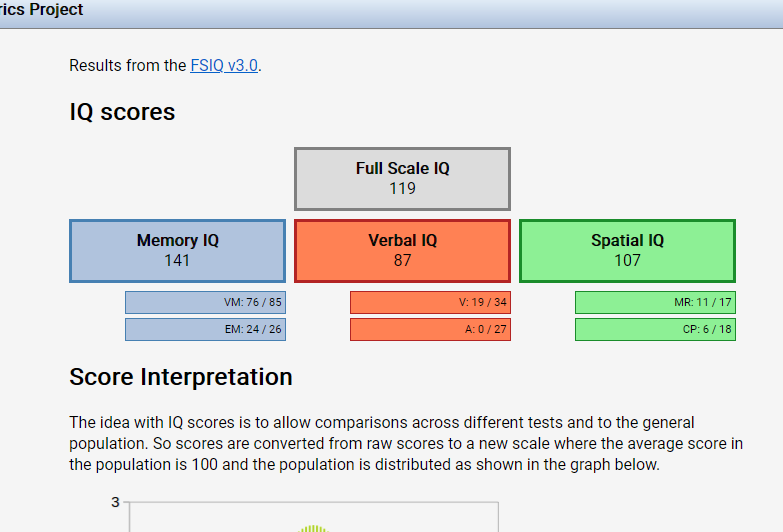Click the VM: 76 / 85 subscore bar
The height and width of the screenshot is (532, 783).
[205, 302]
